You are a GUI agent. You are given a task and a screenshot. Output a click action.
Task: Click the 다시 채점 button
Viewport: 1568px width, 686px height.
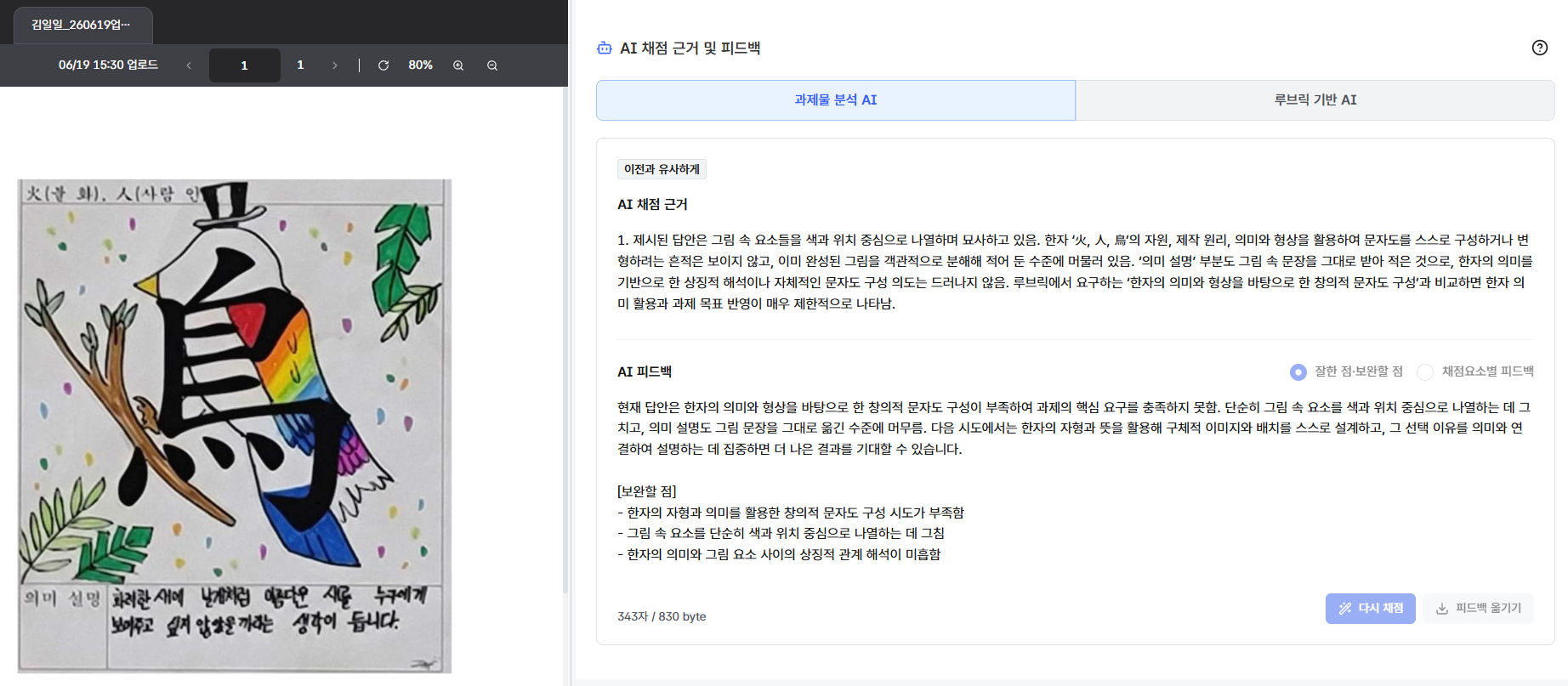1371,609
